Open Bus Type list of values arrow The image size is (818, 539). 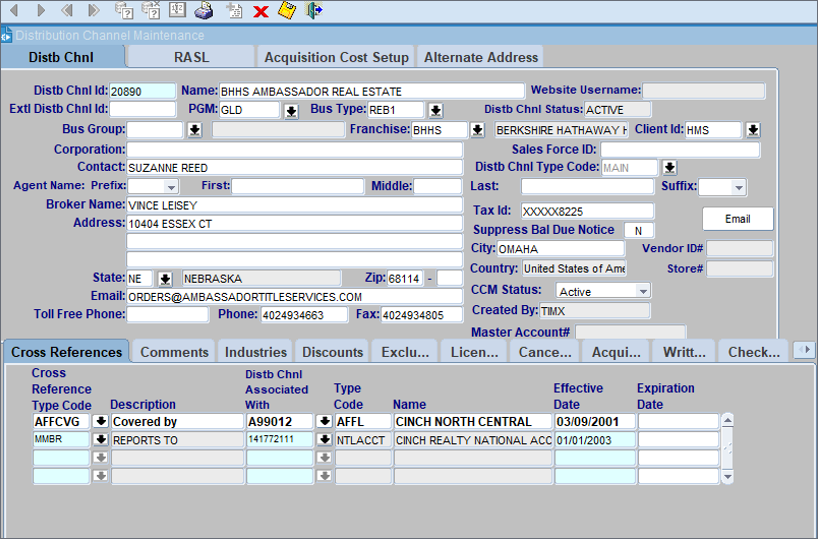tap(436, 111)
